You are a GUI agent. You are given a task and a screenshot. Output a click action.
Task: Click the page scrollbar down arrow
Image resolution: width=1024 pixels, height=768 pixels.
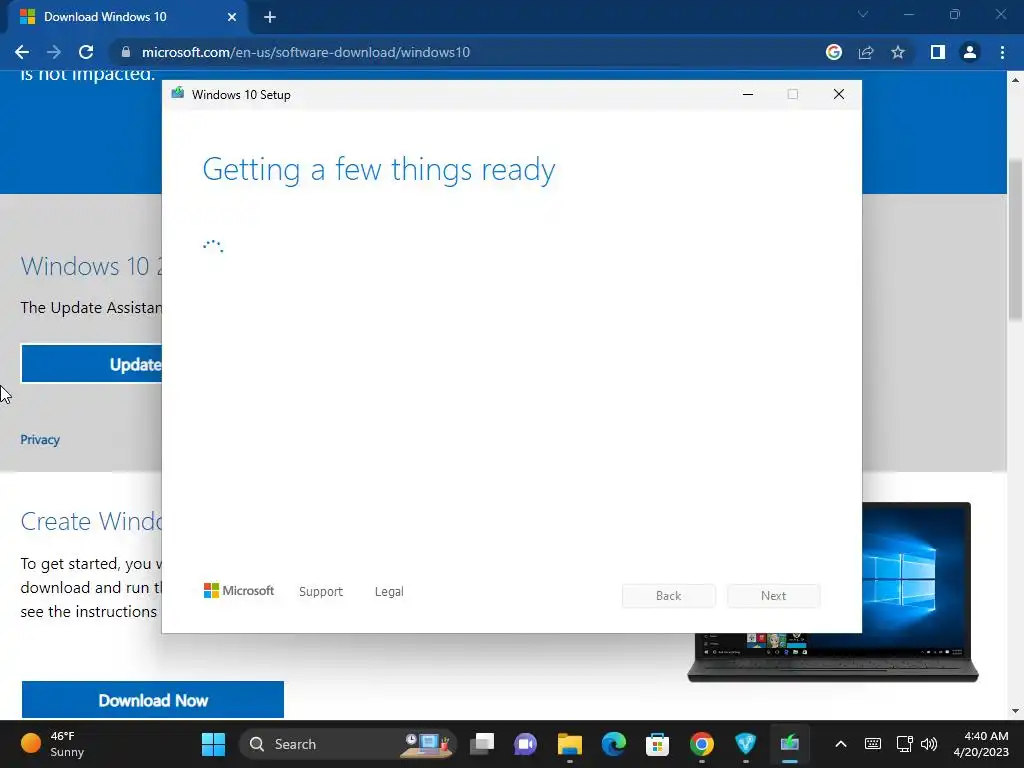[x=1015, y=711]
